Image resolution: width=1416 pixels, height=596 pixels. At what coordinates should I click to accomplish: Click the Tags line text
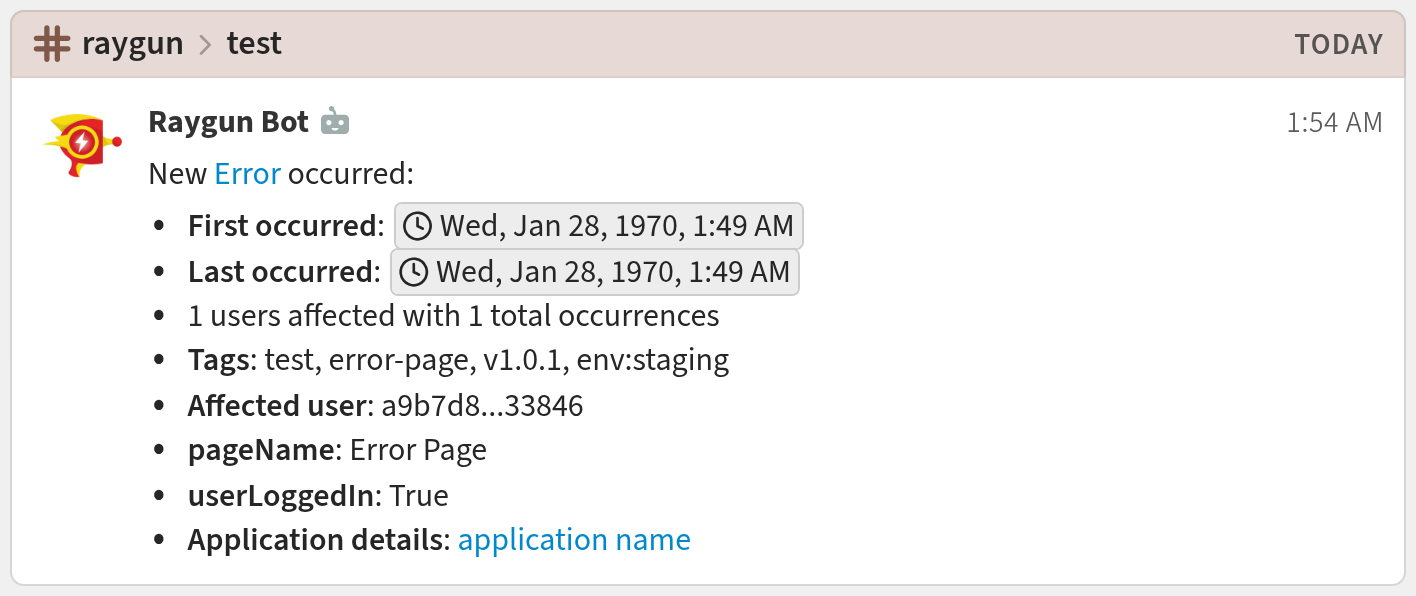pyautogui.click(x=458, y=360)
